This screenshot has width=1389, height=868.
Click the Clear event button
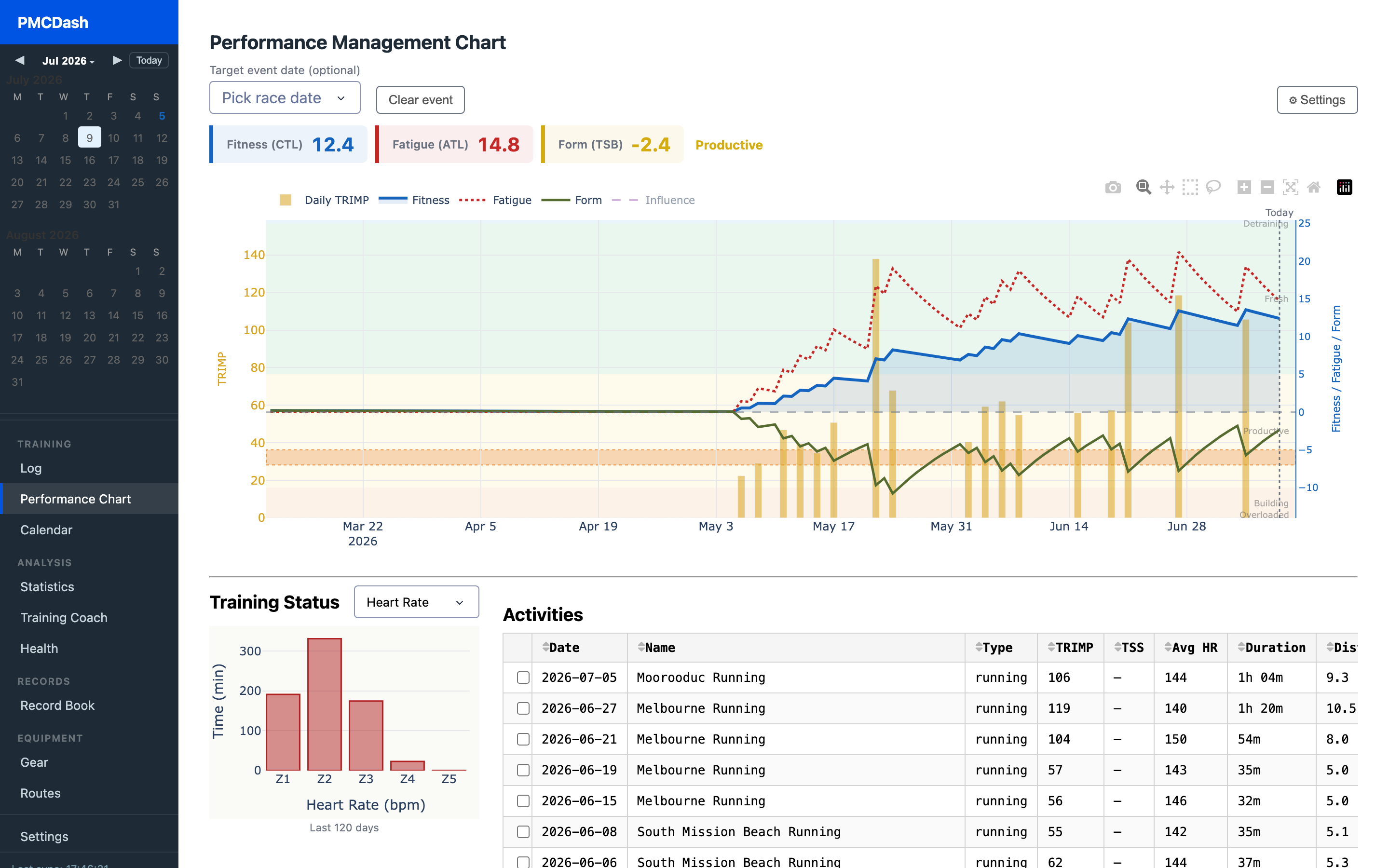pos(420,100)
